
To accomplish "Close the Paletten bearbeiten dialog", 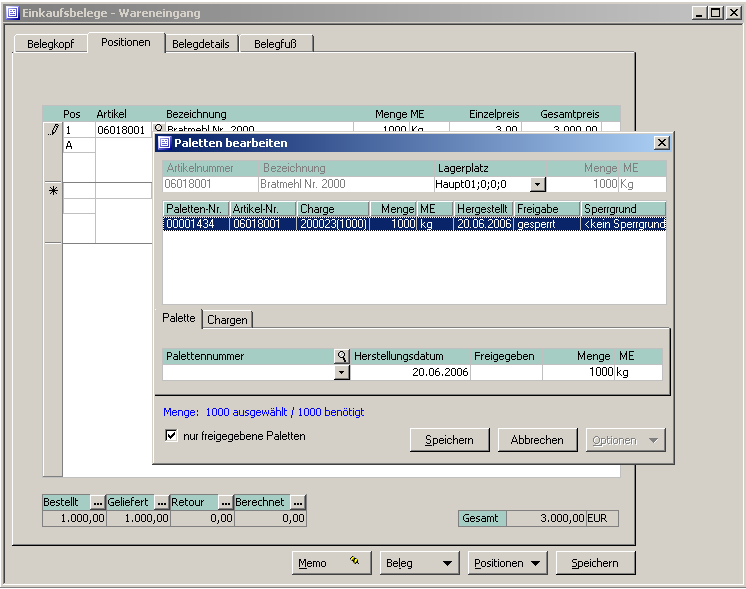I will coord(661,143).
